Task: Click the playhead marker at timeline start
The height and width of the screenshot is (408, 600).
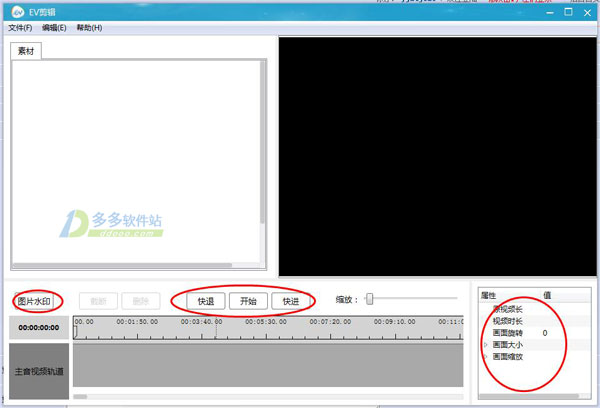Action: [75, 332]
